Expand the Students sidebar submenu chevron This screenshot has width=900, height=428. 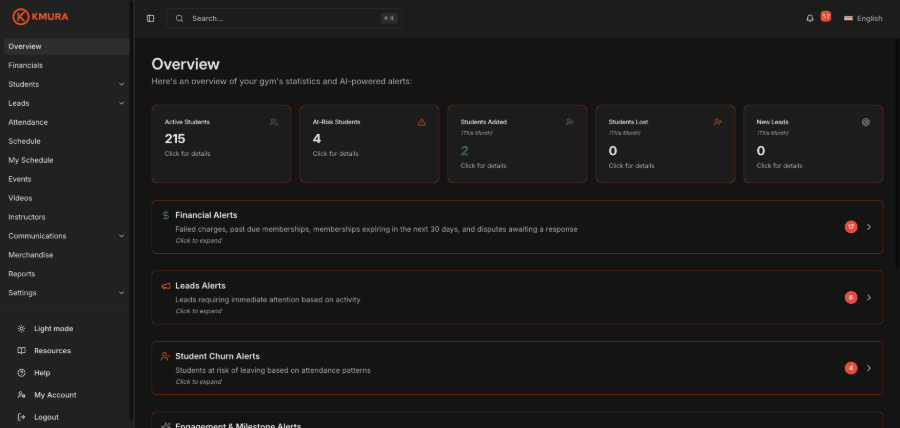[121, 84]
